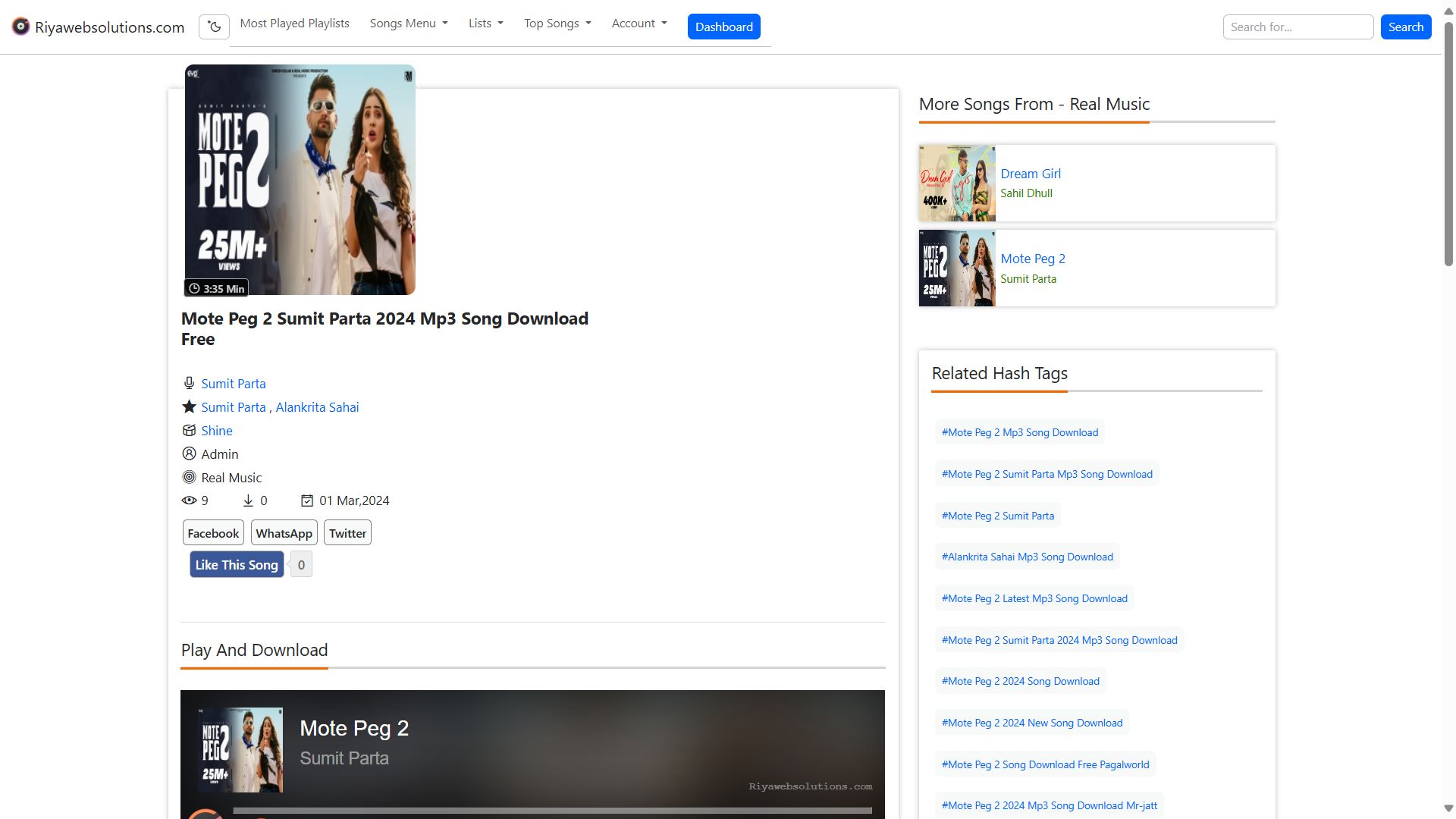Toggle dark mode moon icon
Viewport: 1456px width, 819px height.
(214, 27)
